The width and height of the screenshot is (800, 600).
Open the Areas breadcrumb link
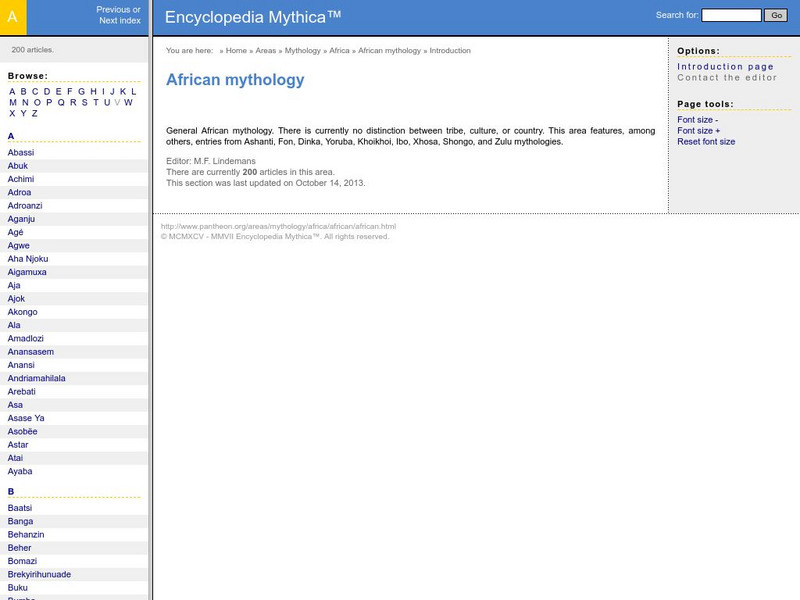click(265, 51)
